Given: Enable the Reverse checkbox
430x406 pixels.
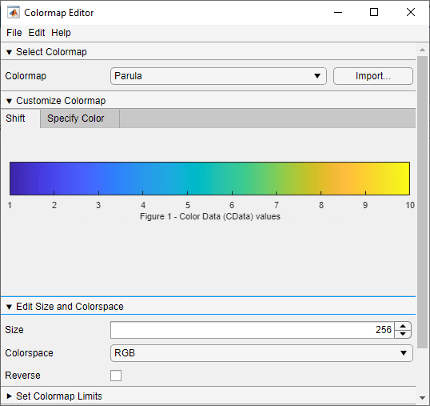Looking at the screenshot, I should point(116,375).
